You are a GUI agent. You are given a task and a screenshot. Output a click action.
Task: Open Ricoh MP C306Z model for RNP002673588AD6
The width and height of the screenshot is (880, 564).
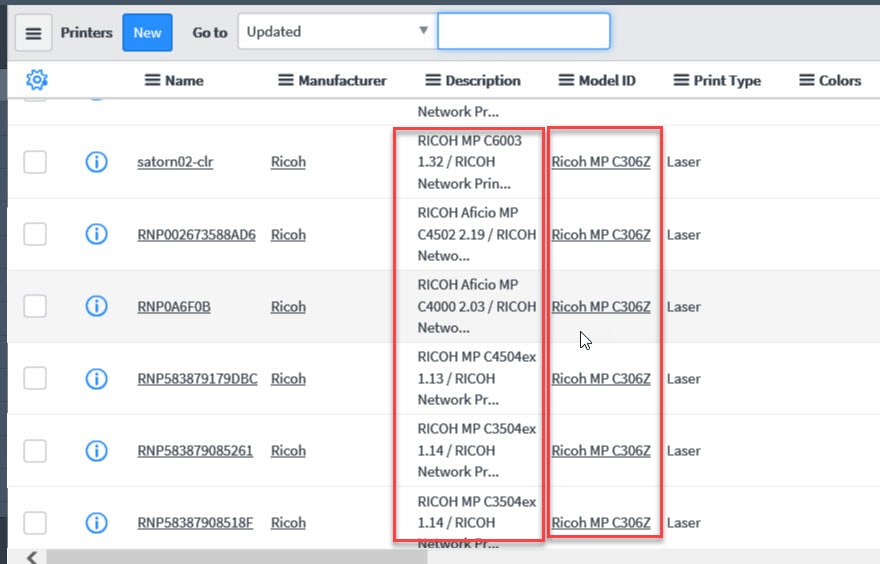[x=601, y=235]
